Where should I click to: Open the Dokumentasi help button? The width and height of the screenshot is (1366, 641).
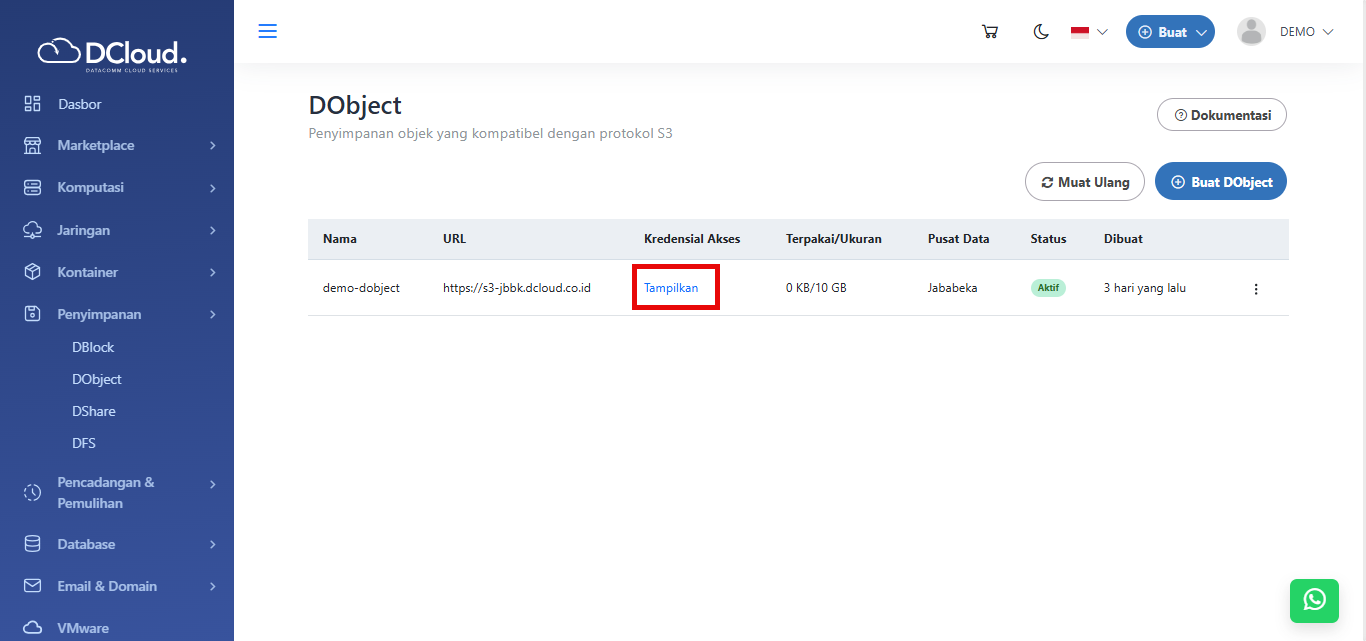1221,115
